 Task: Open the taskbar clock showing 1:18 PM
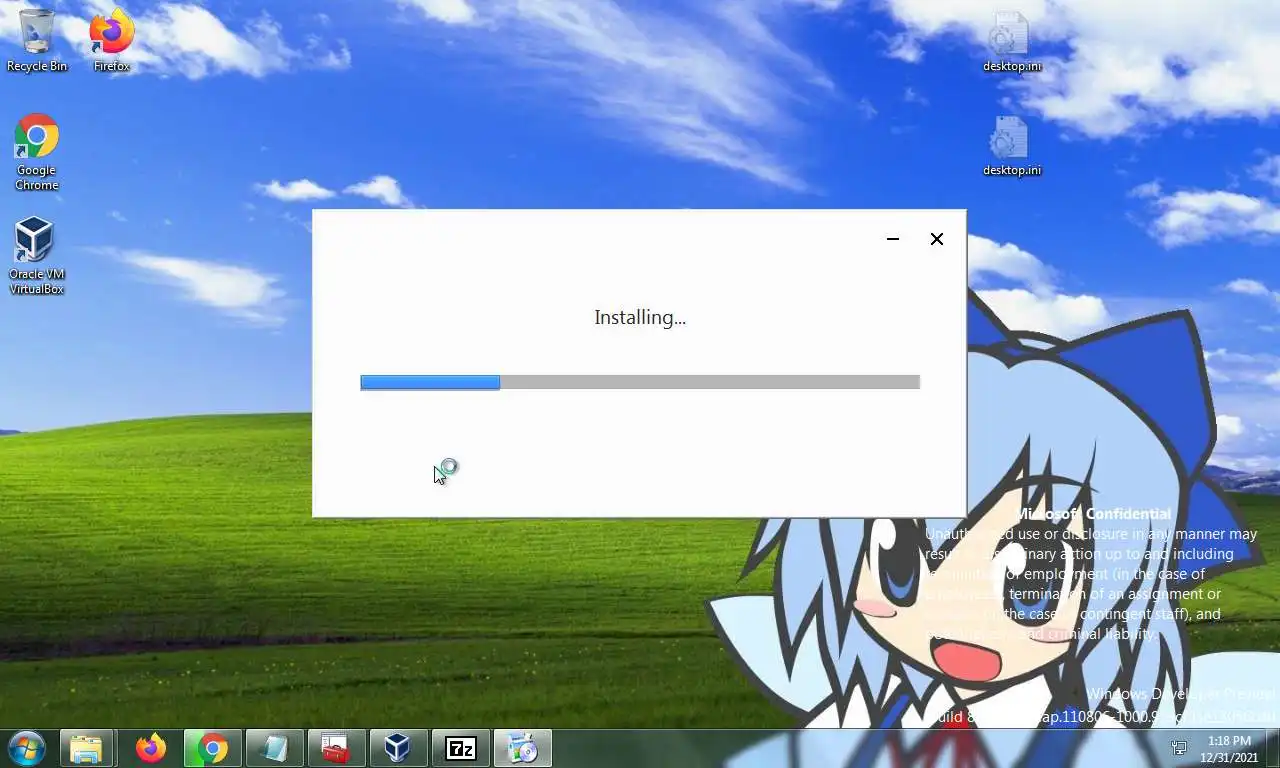click(x=1229, y=749)
